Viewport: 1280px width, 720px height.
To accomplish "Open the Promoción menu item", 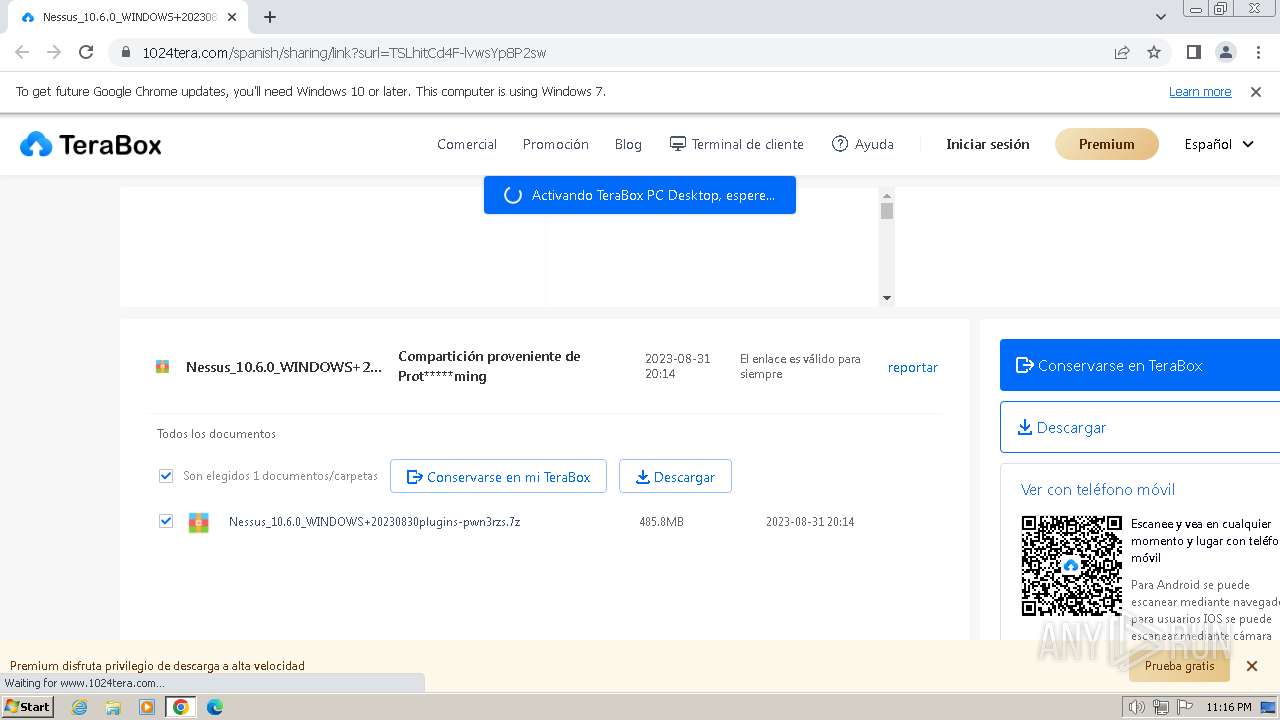I will (556, 144).
